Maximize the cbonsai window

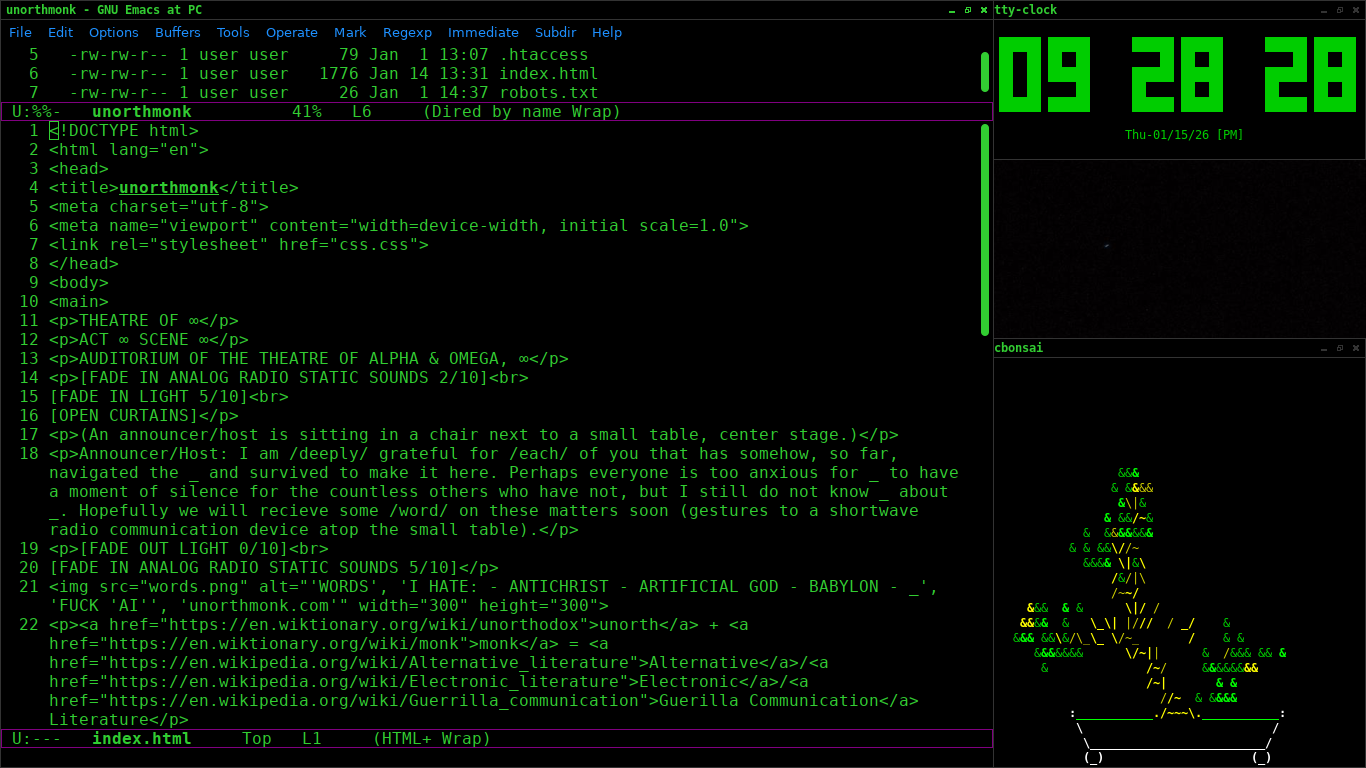click(x=1340, y=348)
